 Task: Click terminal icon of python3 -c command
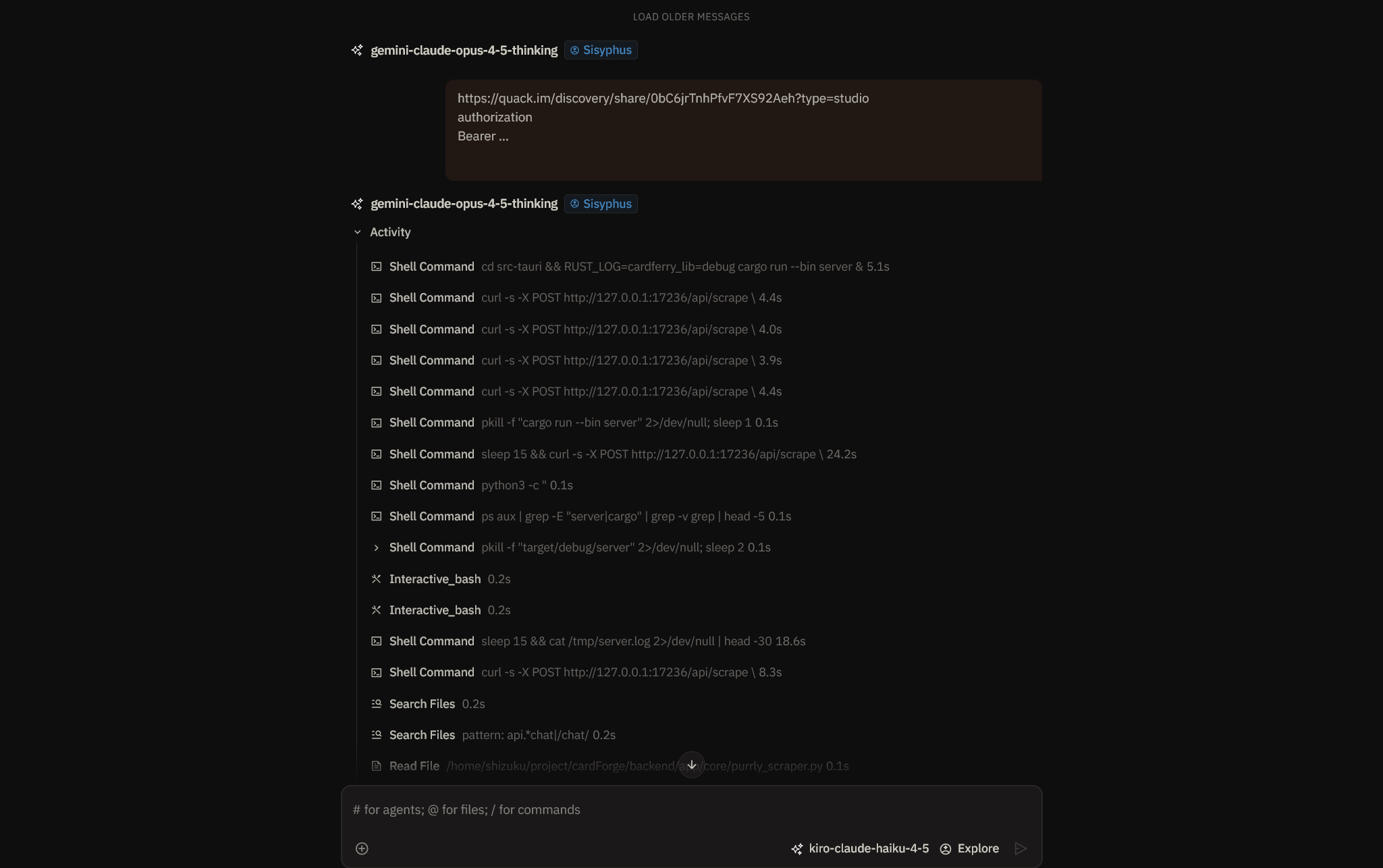pos(377,485)
